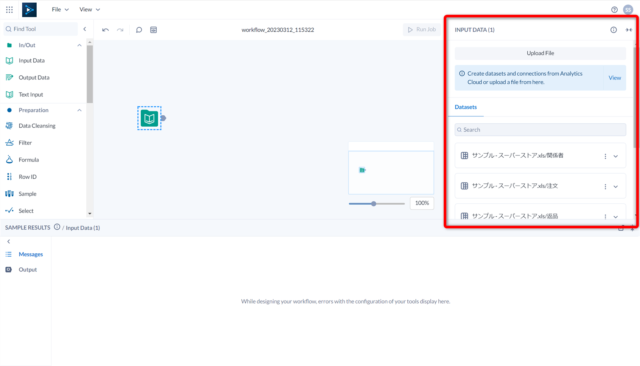Image resolution: width=640 pixels, height=366 pixels.
Task: Click the Alteryx Designer Cloud logo
Action: pyautogui.click(x=29, y=10)
